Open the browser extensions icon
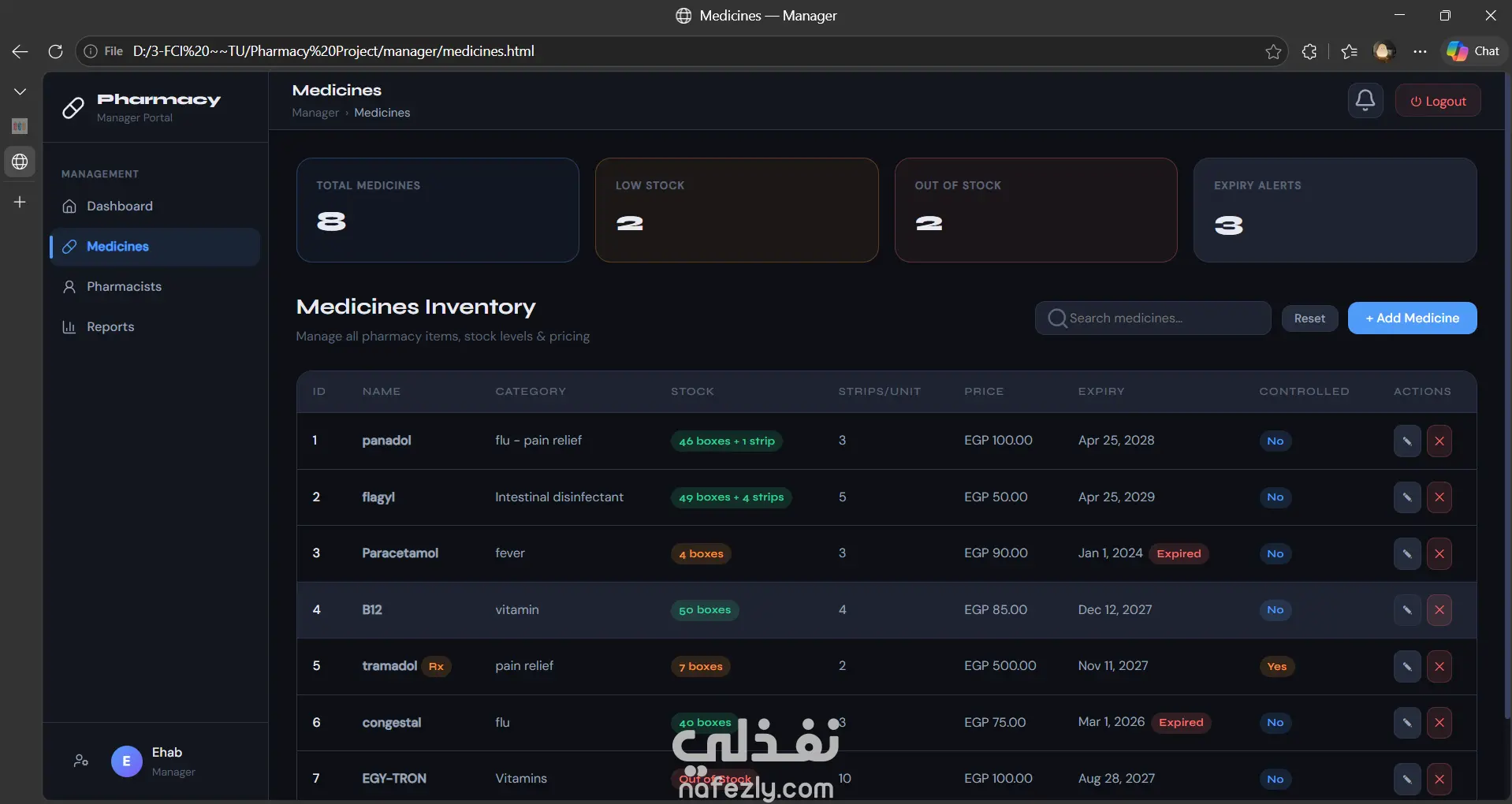 coord(1309,51)
